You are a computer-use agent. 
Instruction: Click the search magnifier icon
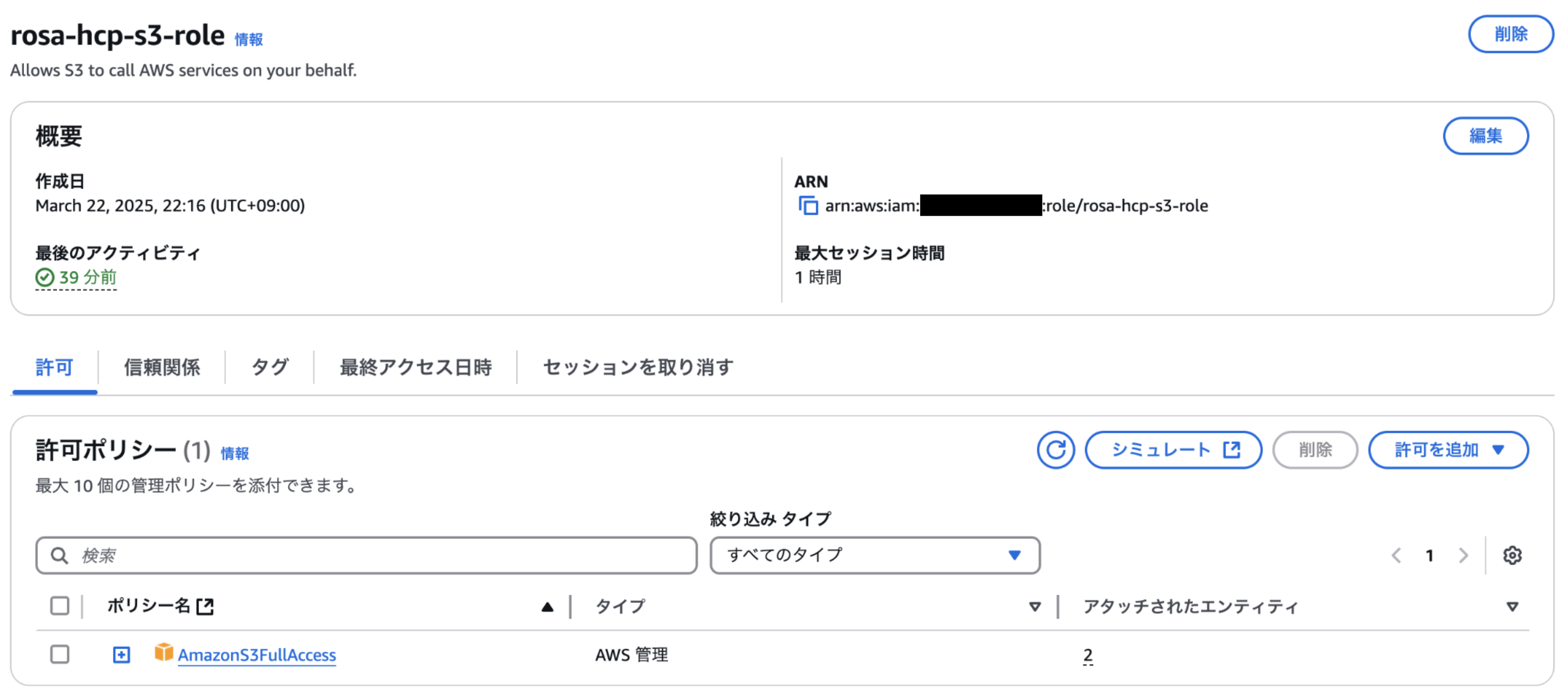pos(59,555)
